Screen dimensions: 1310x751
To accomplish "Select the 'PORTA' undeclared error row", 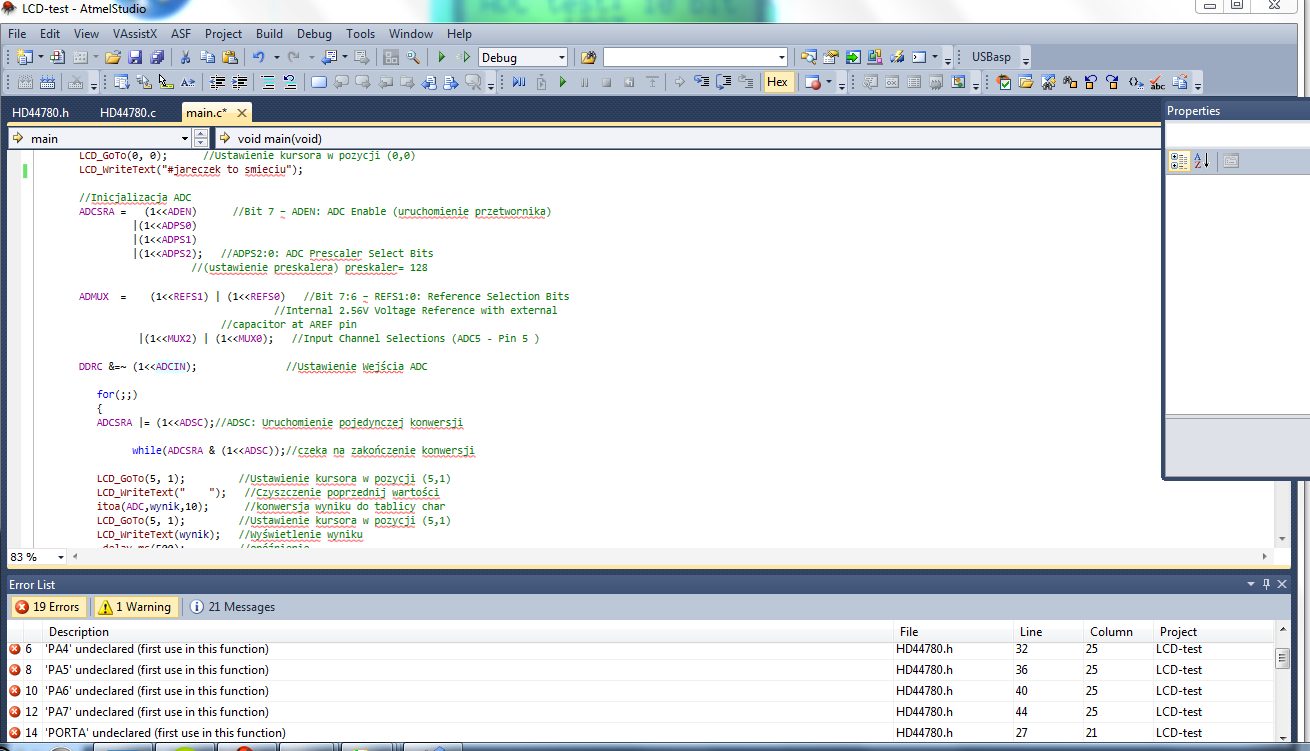I will [640, 733].
